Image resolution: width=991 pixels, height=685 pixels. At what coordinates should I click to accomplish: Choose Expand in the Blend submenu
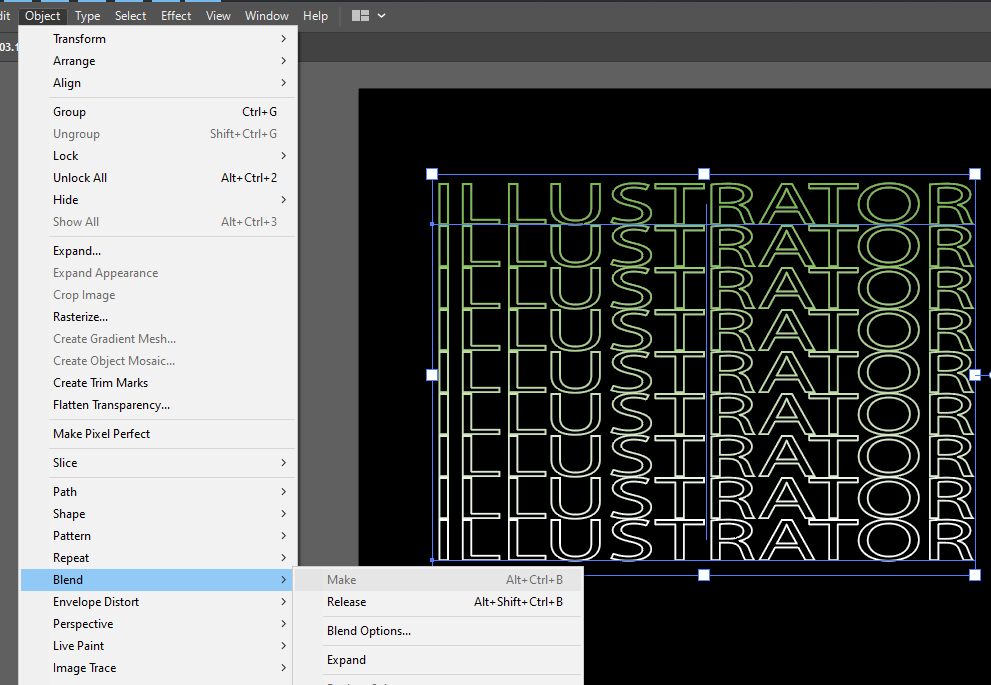(438, 660)
